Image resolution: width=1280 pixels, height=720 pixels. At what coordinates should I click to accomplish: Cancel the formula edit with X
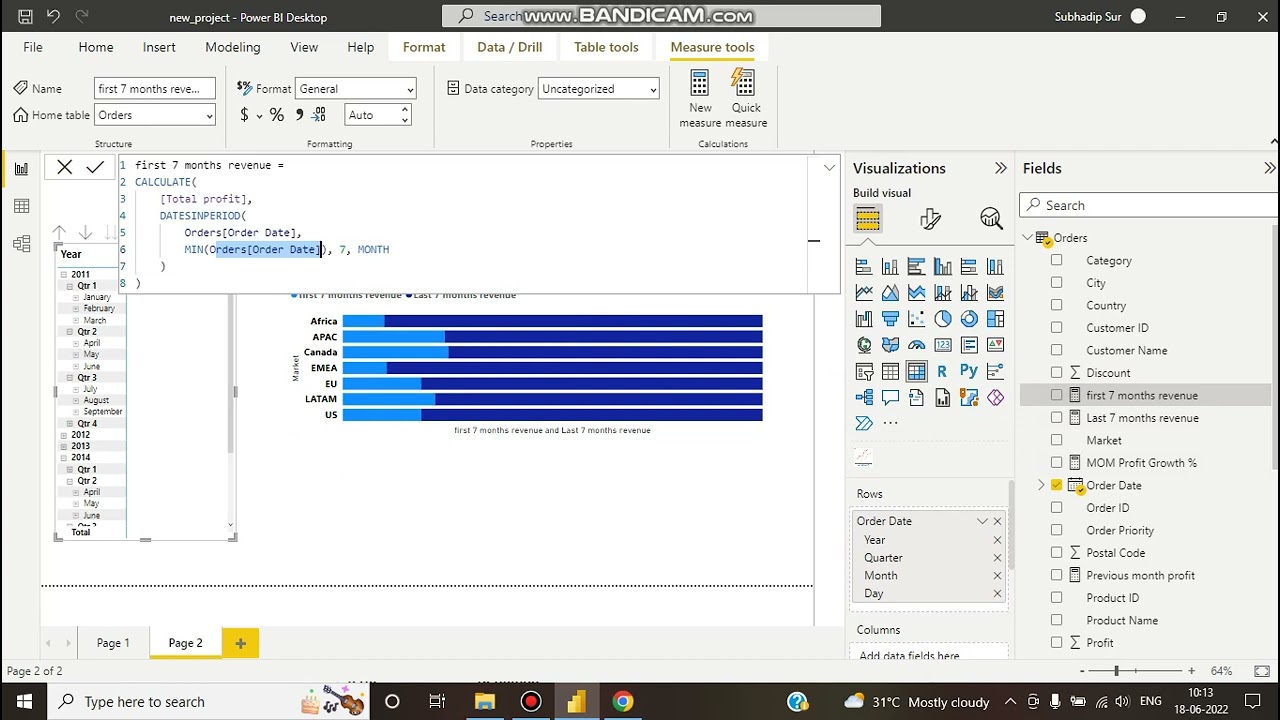pos(64,168)
